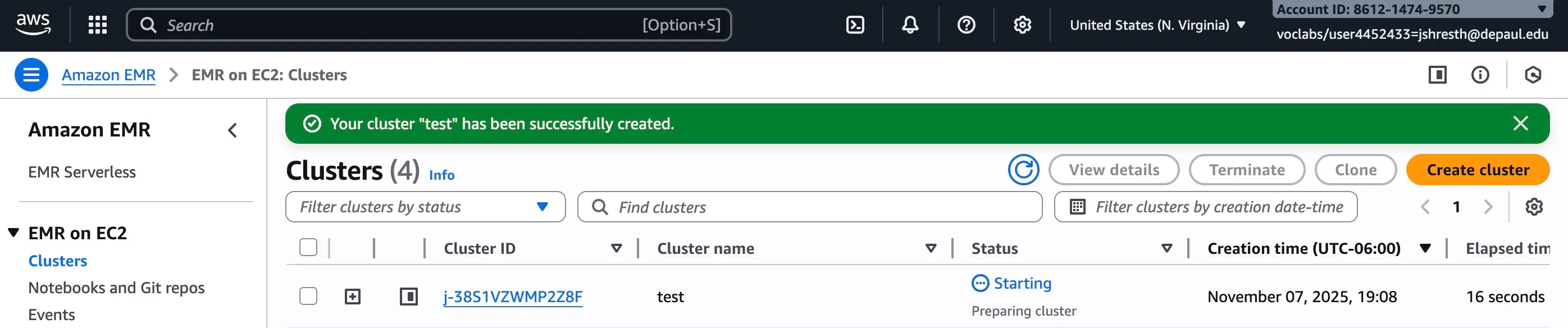Open the hexagon assistant icon at top right
This screenshot has height=328, width=1568.
pyautogui.click(x=1533, y=75)
